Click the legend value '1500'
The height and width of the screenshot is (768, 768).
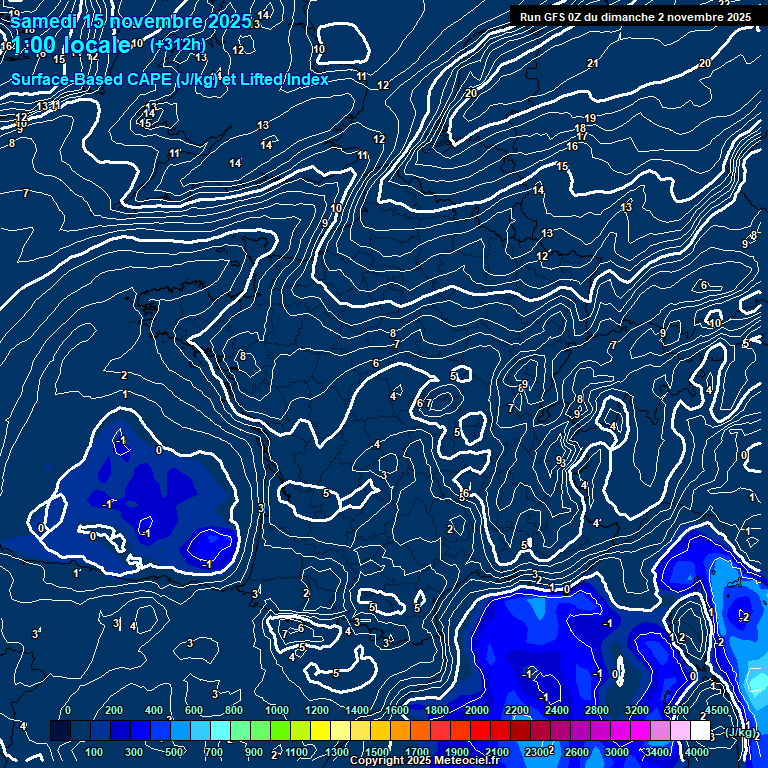[x=377, y=752]
